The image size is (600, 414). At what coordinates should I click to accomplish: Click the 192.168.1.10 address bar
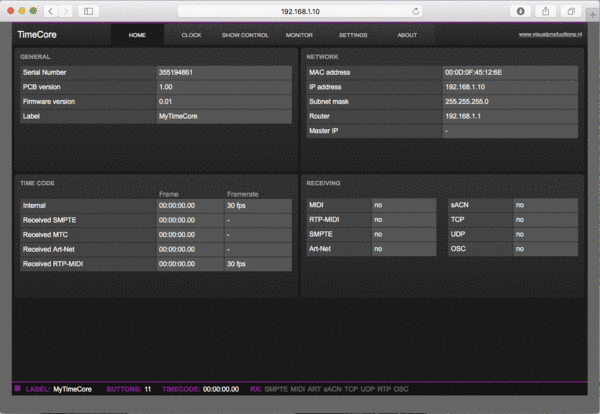click(300, 11)
